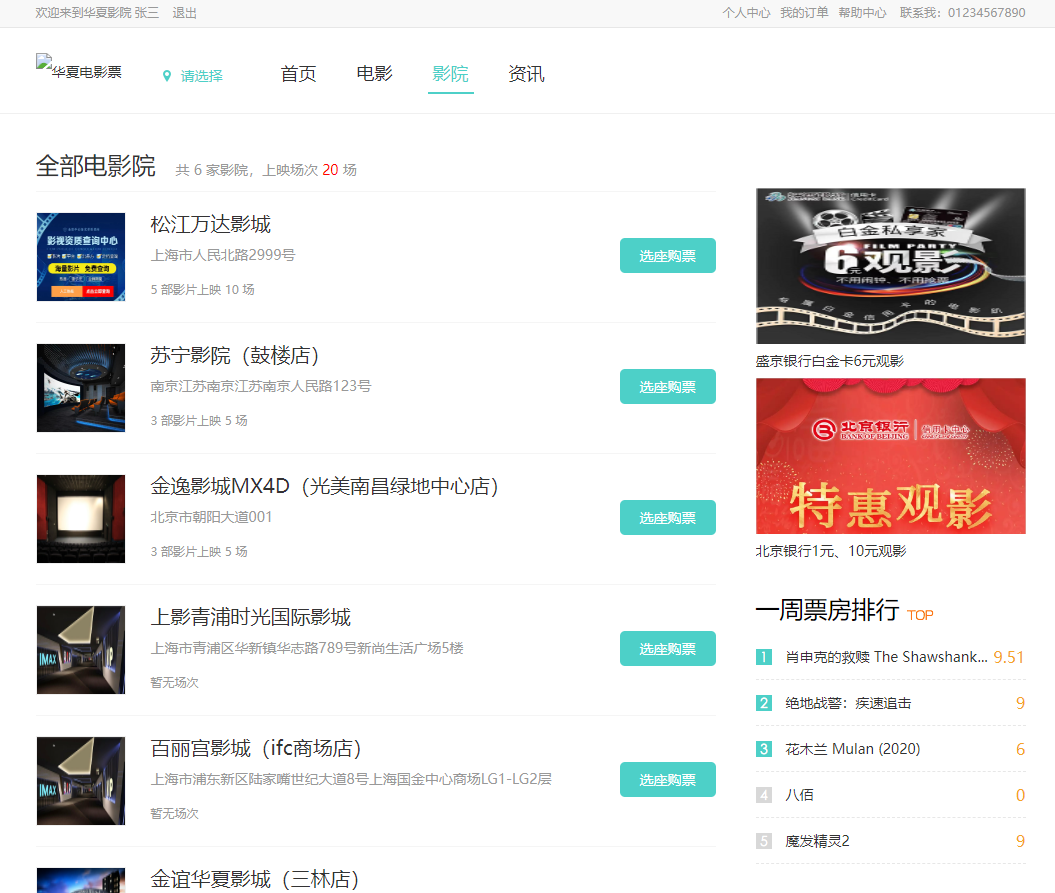Open the 苏宁影院（鼓楼店） thumbnail image
The width and height of the screenshot is (1055, 893).
click(x=81, y=388)
